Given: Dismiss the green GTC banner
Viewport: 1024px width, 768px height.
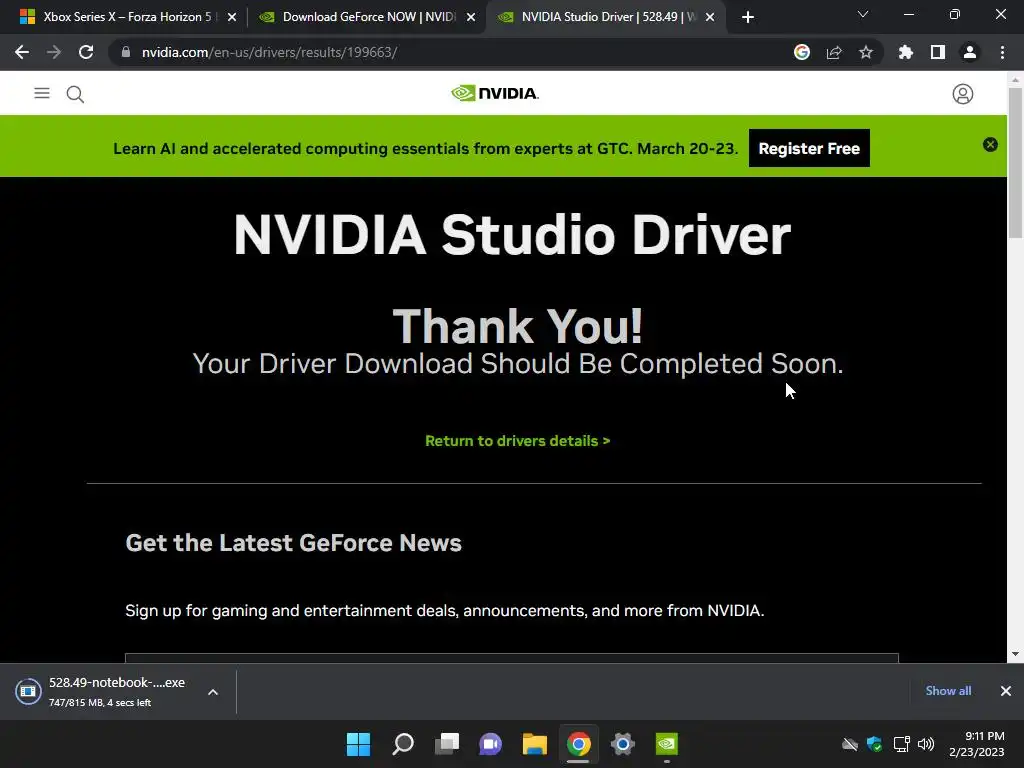Looking at the screenshot, I should click(990, 144).
